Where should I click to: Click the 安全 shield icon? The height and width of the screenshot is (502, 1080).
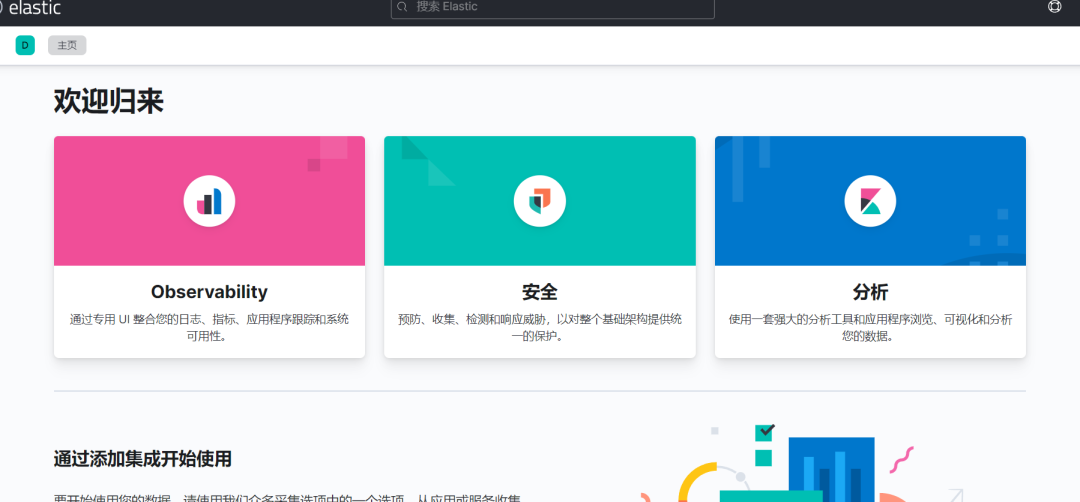click(x=539, y=201)
